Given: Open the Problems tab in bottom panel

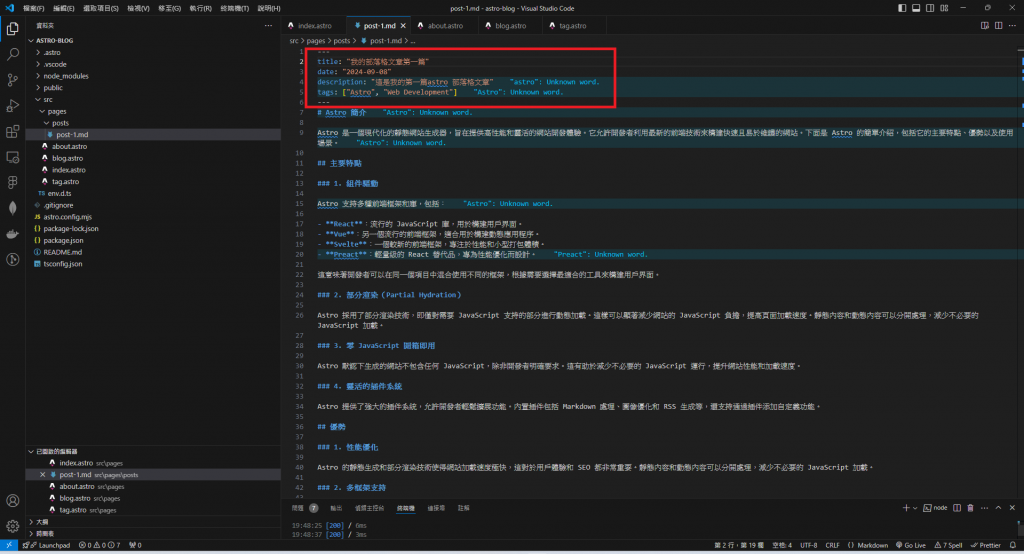Looking at the screenshot, I should 304,508.
